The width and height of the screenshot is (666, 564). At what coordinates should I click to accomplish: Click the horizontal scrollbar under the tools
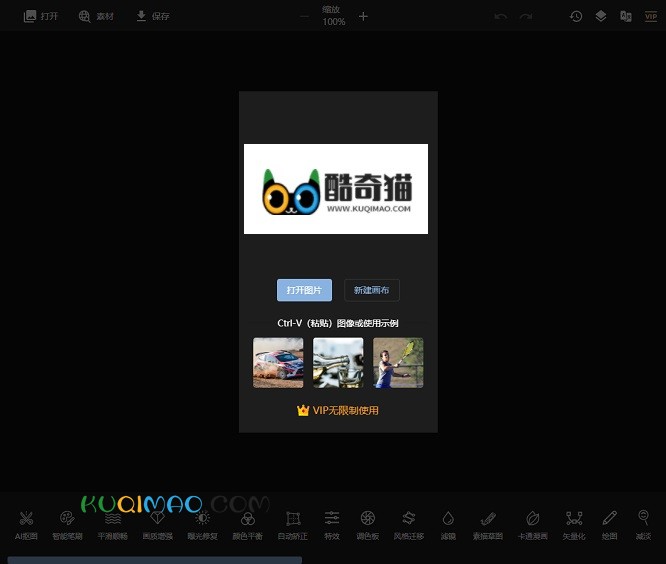[x=155, y=560]
